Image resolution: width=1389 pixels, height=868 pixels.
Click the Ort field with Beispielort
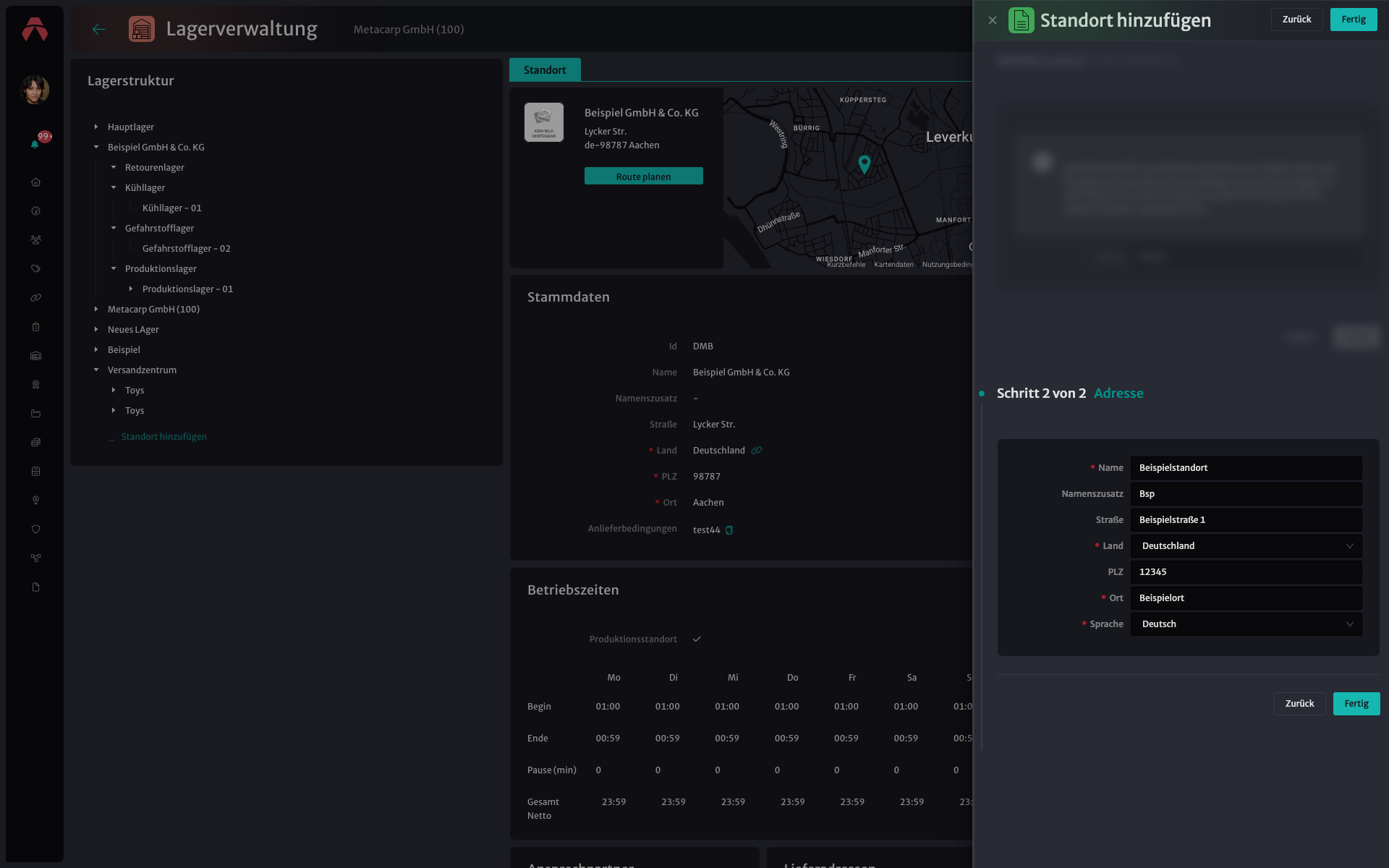tap(1246, 598)
